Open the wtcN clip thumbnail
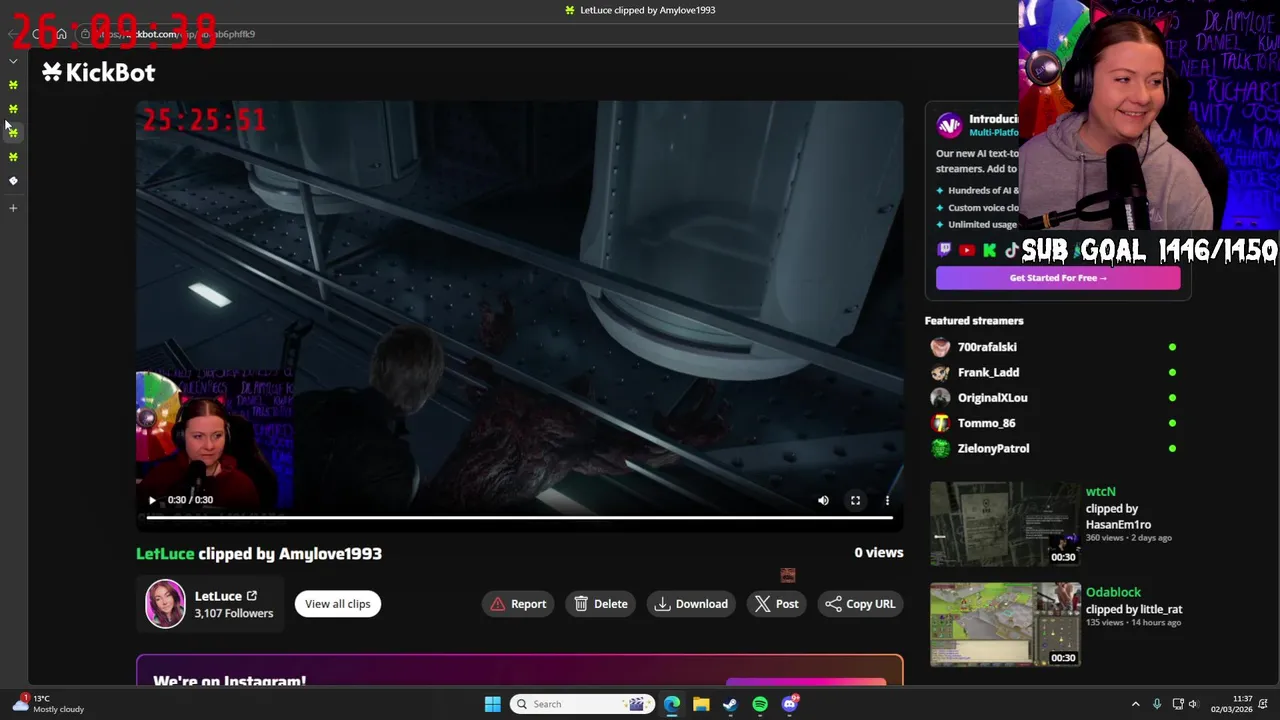 [1005, 524]
